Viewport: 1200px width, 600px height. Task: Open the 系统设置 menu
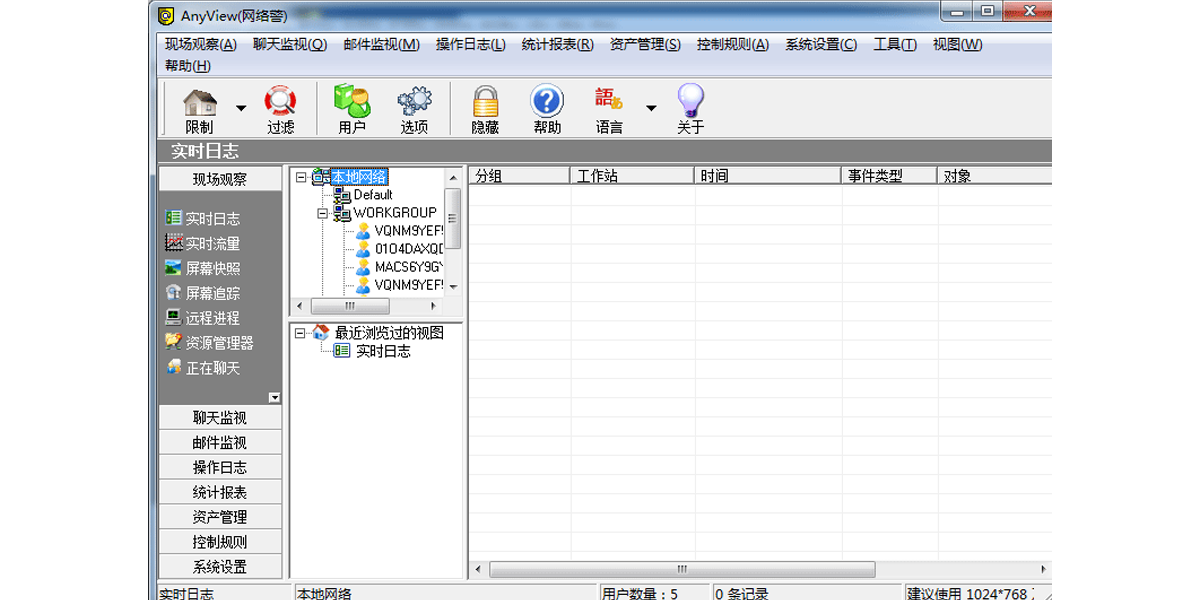[819, 44]
